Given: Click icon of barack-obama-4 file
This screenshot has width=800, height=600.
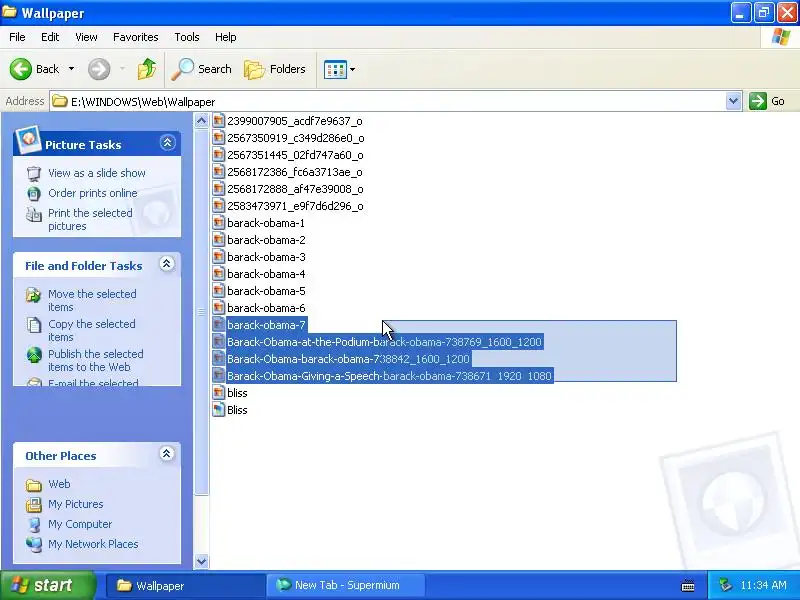Looking at the screenshot, I should tap(218, 274).
